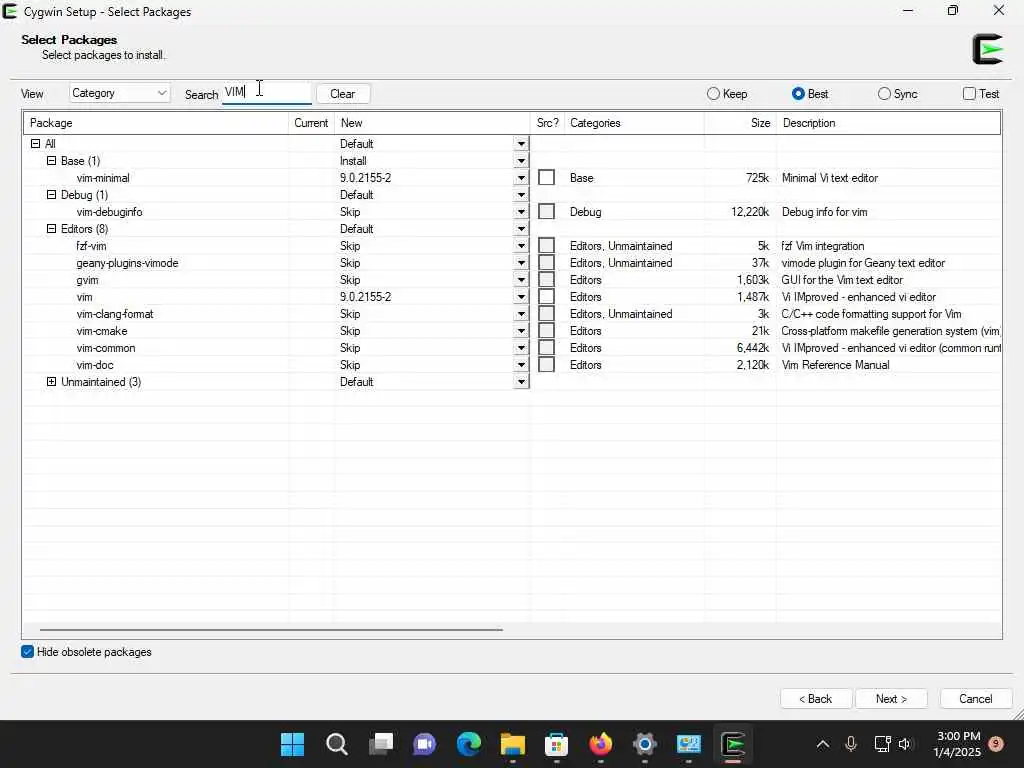Screen dimensions: 1024x768
Task: Click the horizontal scrollbar of package list
Action: click(x=271, y=630)
